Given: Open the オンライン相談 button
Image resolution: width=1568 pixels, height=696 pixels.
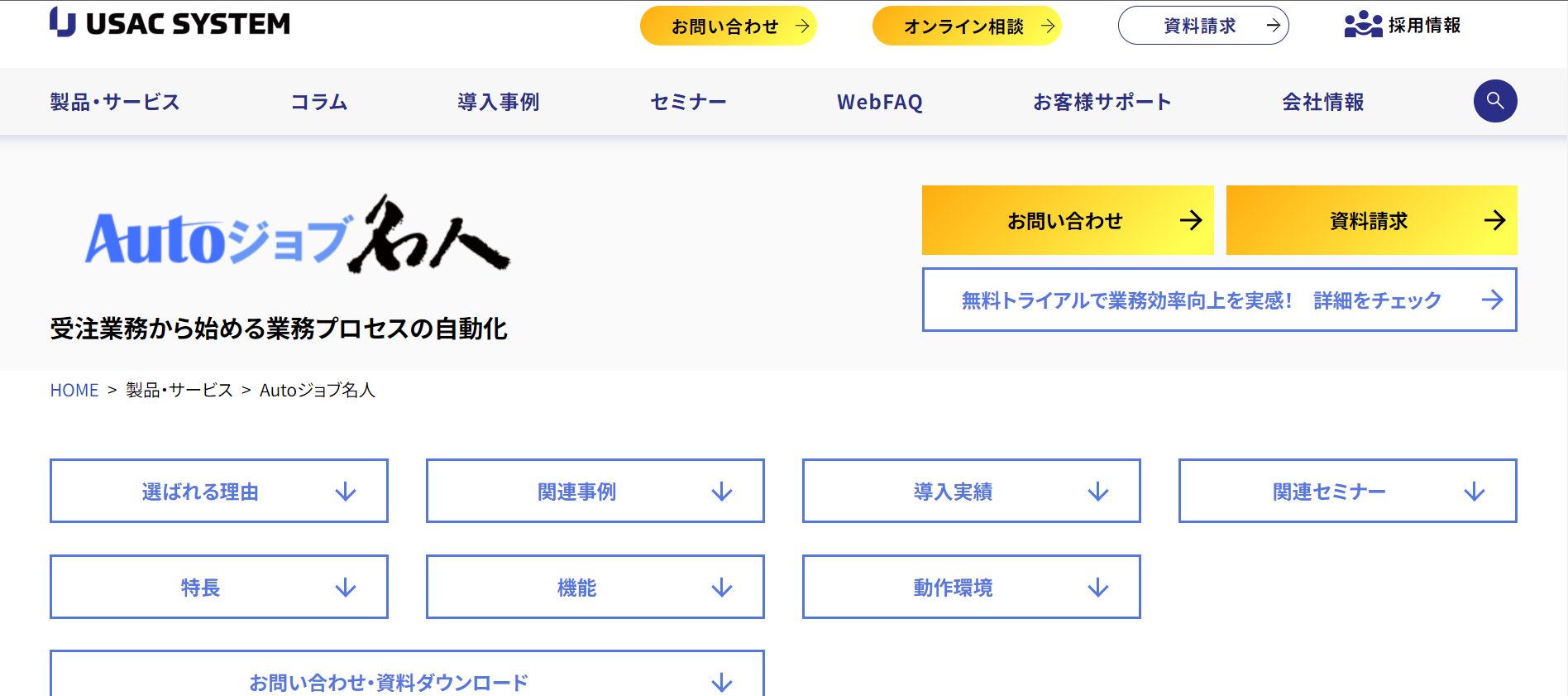Looking at the screenshot, I should pos(967,26).
